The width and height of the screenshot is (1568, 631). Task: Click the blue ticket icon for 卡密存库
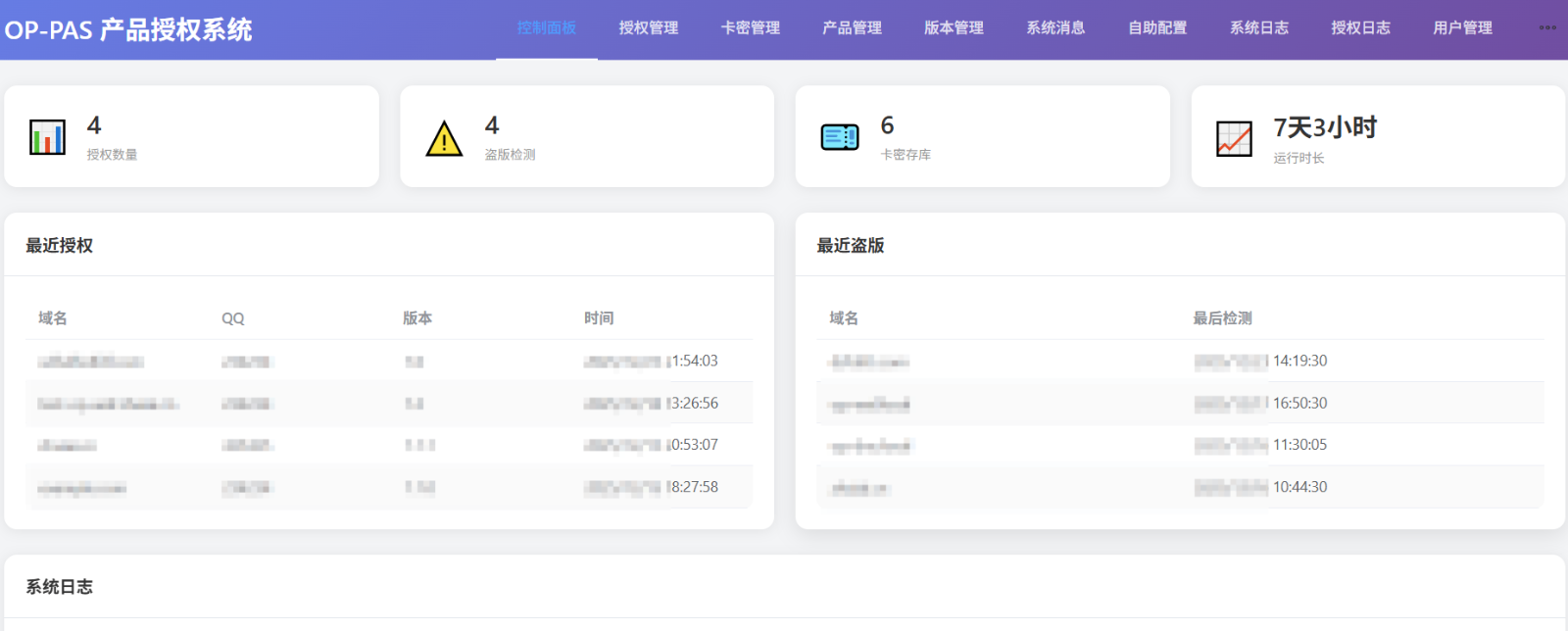coord(840,137)
